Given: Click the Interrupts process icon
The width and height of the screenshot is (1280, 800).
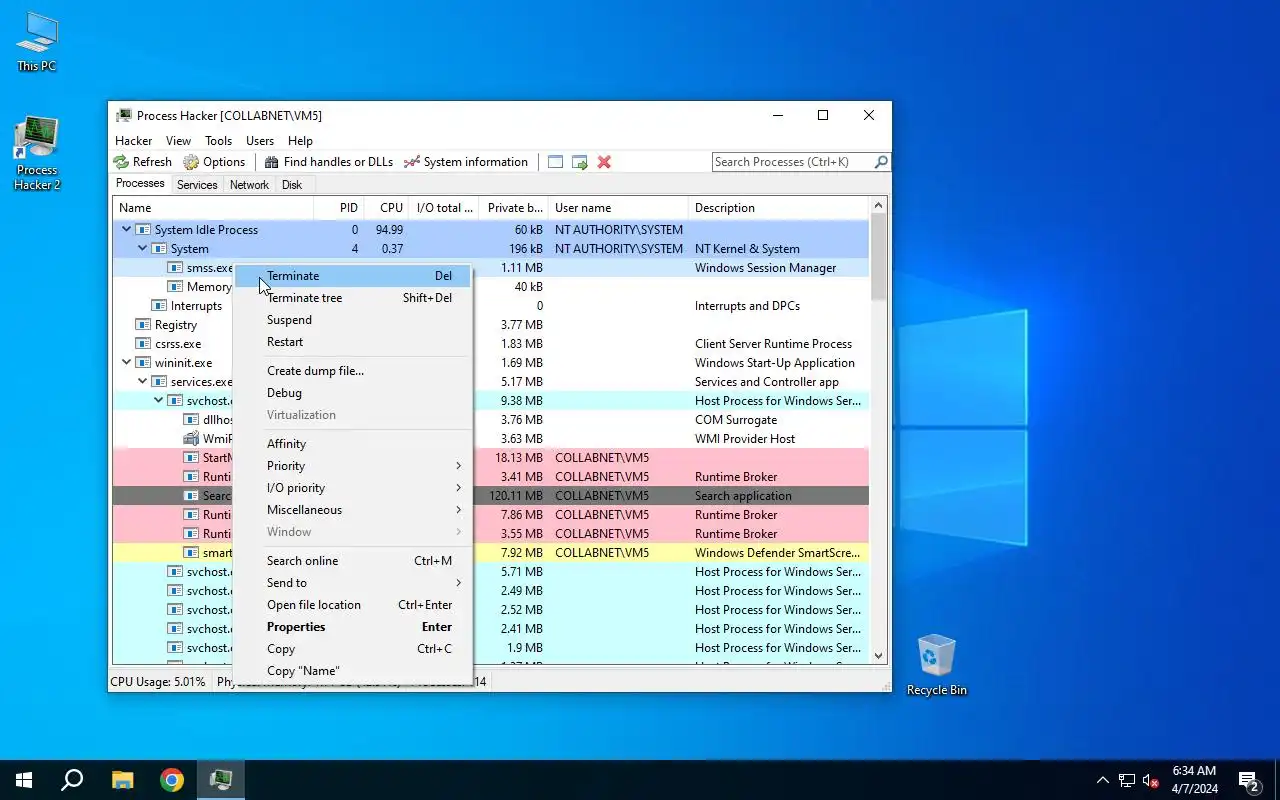Looking at the screenshot, I should click(158, 306).
